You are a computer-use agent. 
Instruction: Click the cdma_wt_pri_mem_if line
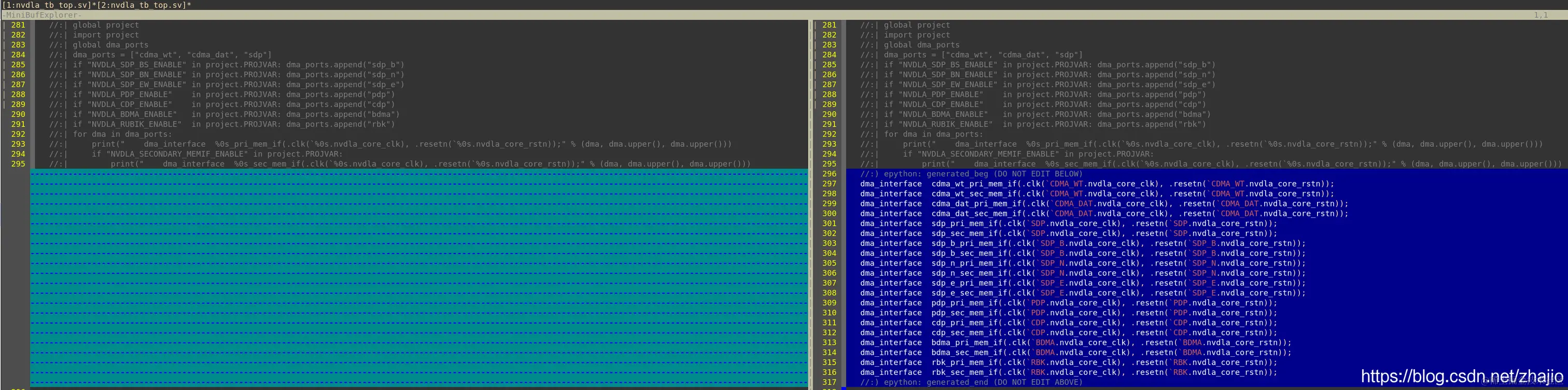coord(1097,184)
